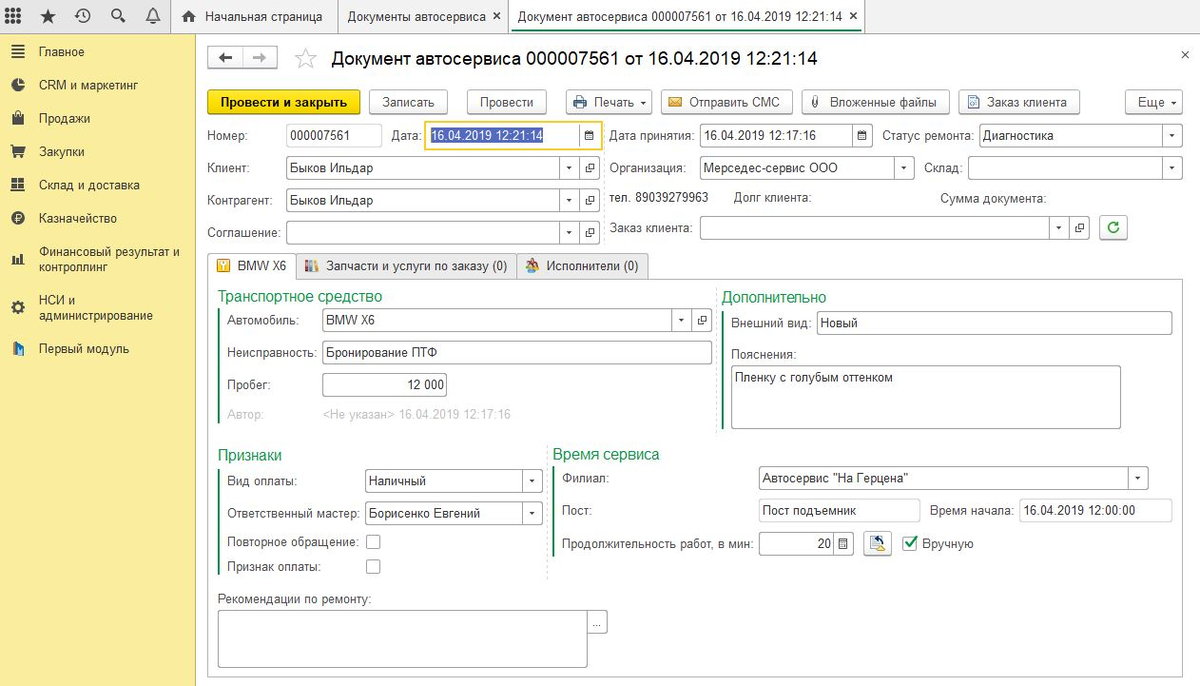Screen dimensions: 1200x686
Task: Click Записать button
Action: click(x=408, y=102)
